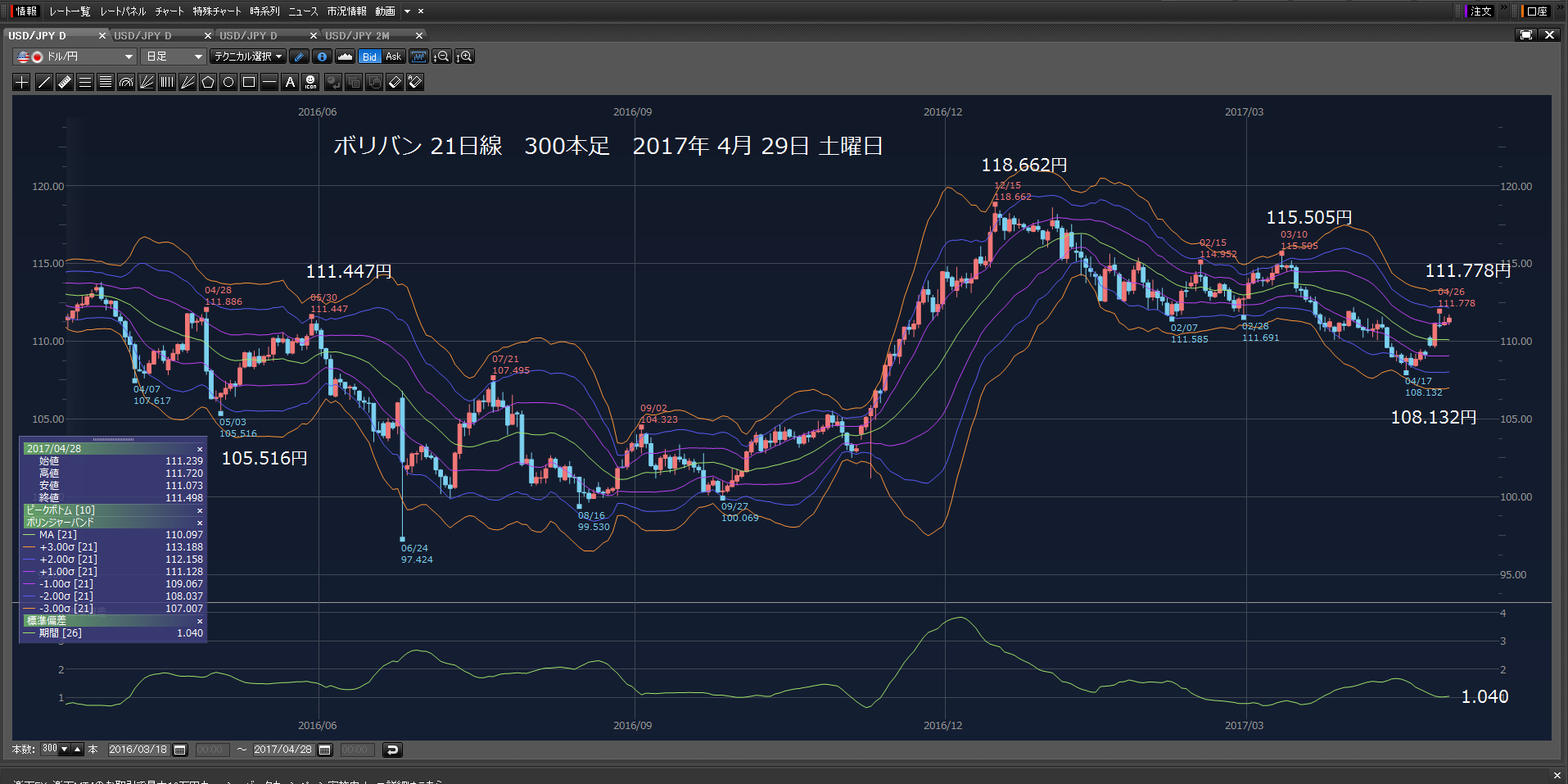Select the circle shape tool

(x=228, y=82)
